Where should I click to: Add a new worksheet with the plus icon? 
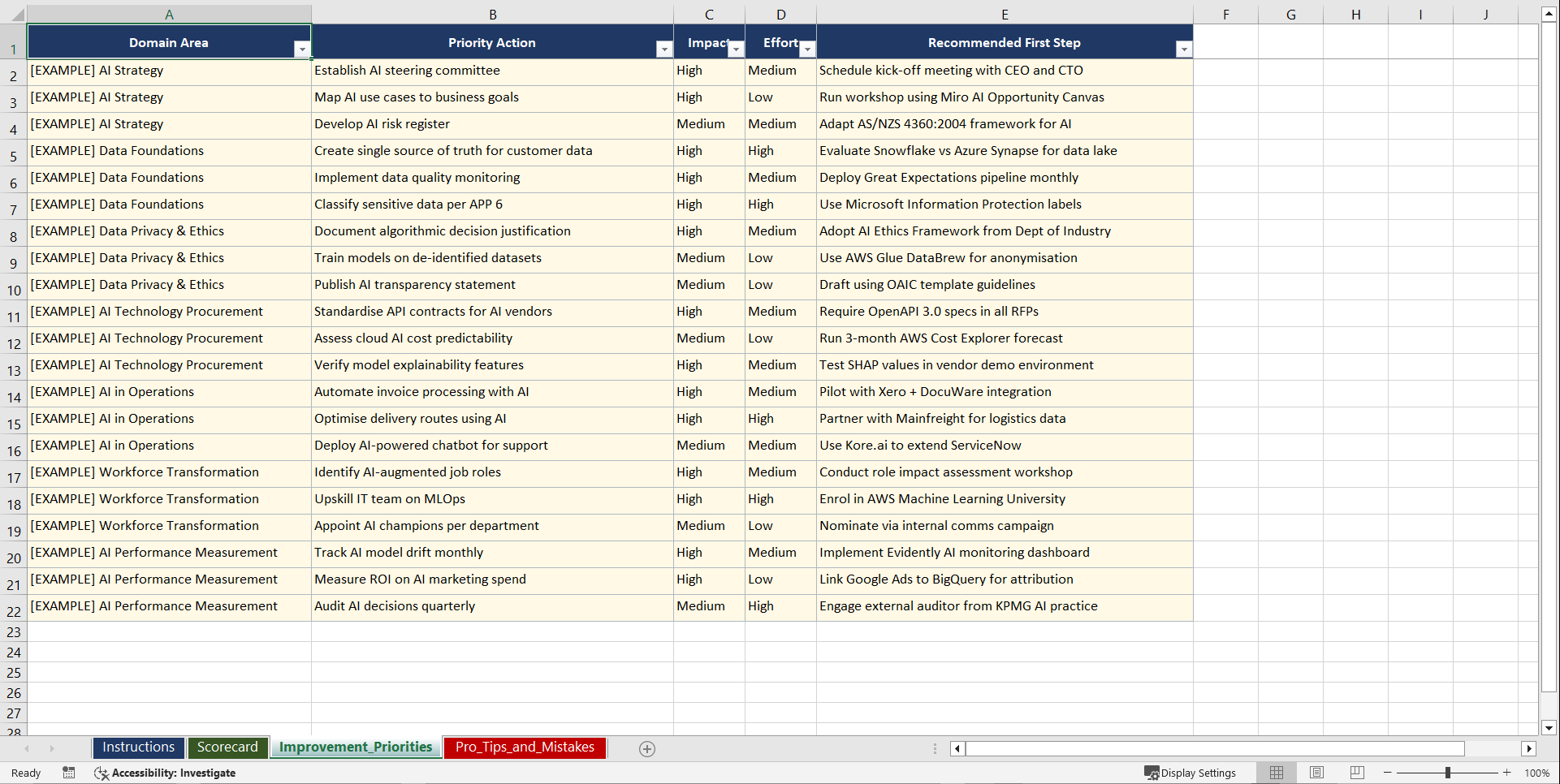[647, 748]
